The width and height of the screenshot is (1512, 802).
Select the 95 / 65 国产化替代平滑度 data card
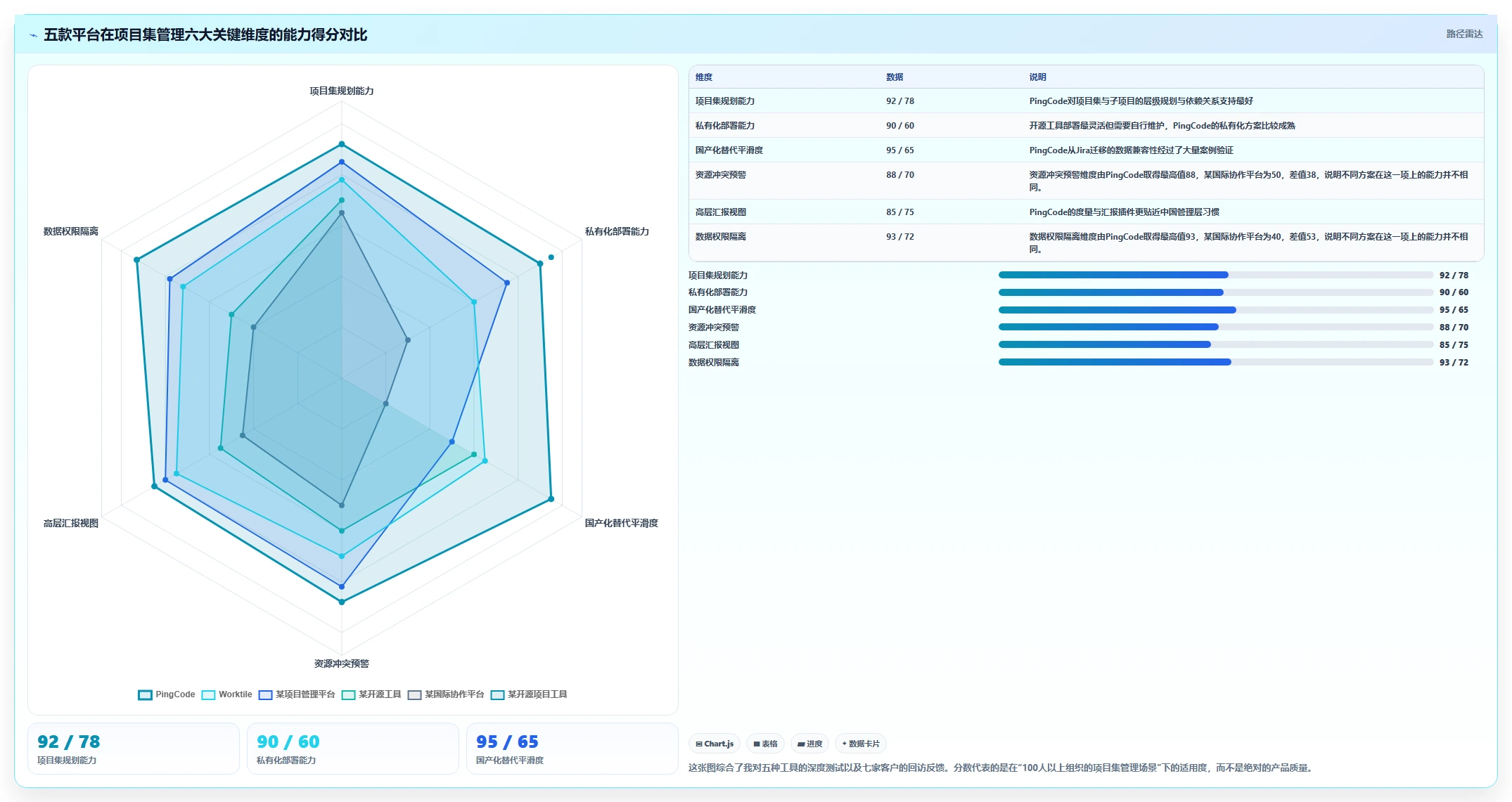(x=572, y=749)
